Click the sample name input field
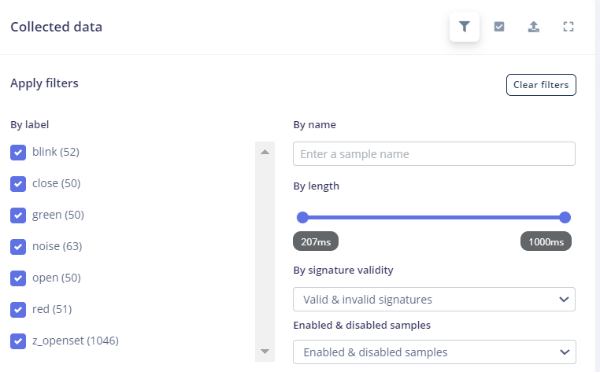The image size is (600, 373). [x=434, y=154]
